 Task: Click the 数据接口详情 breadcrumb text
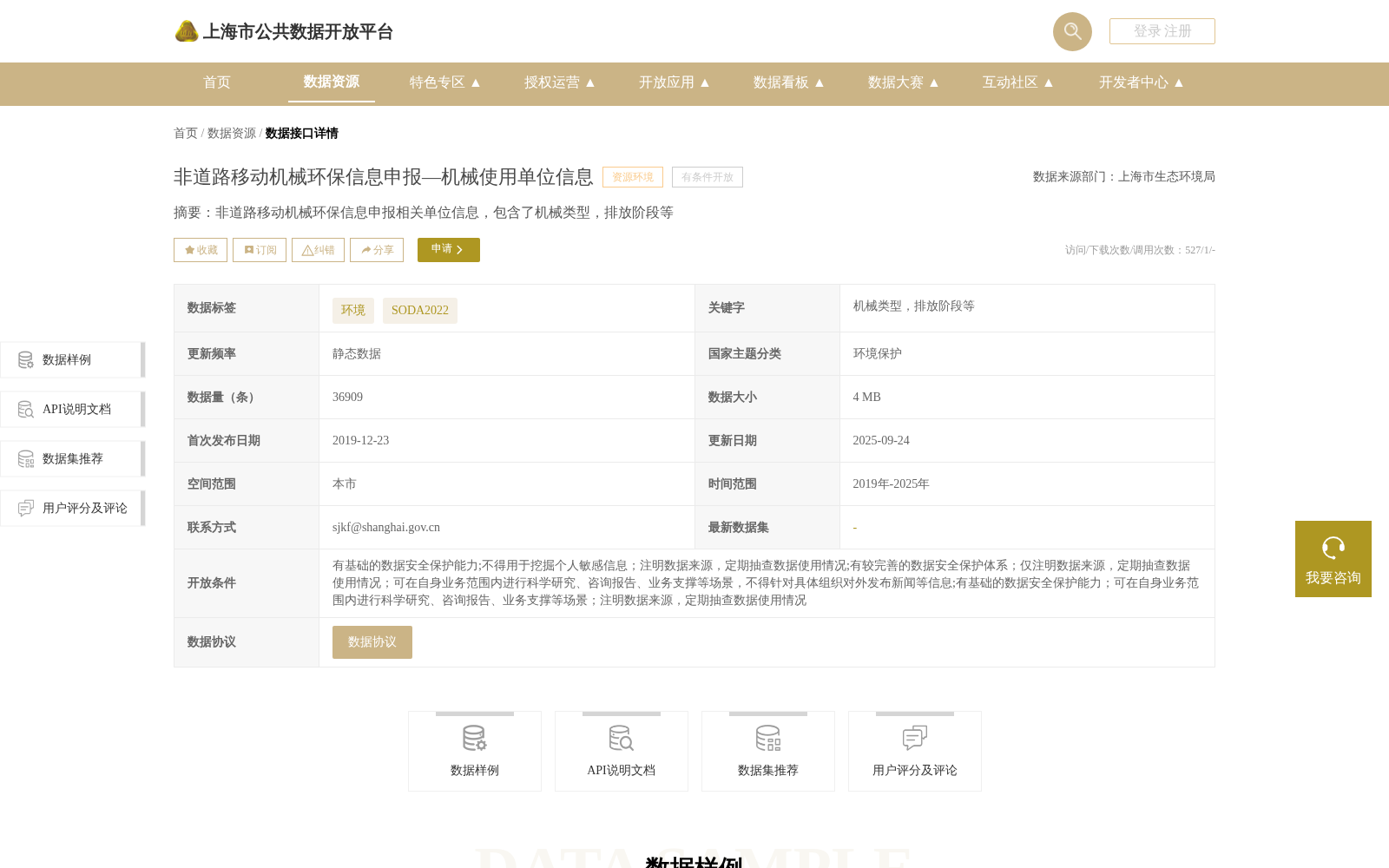(x=302, y=133)
